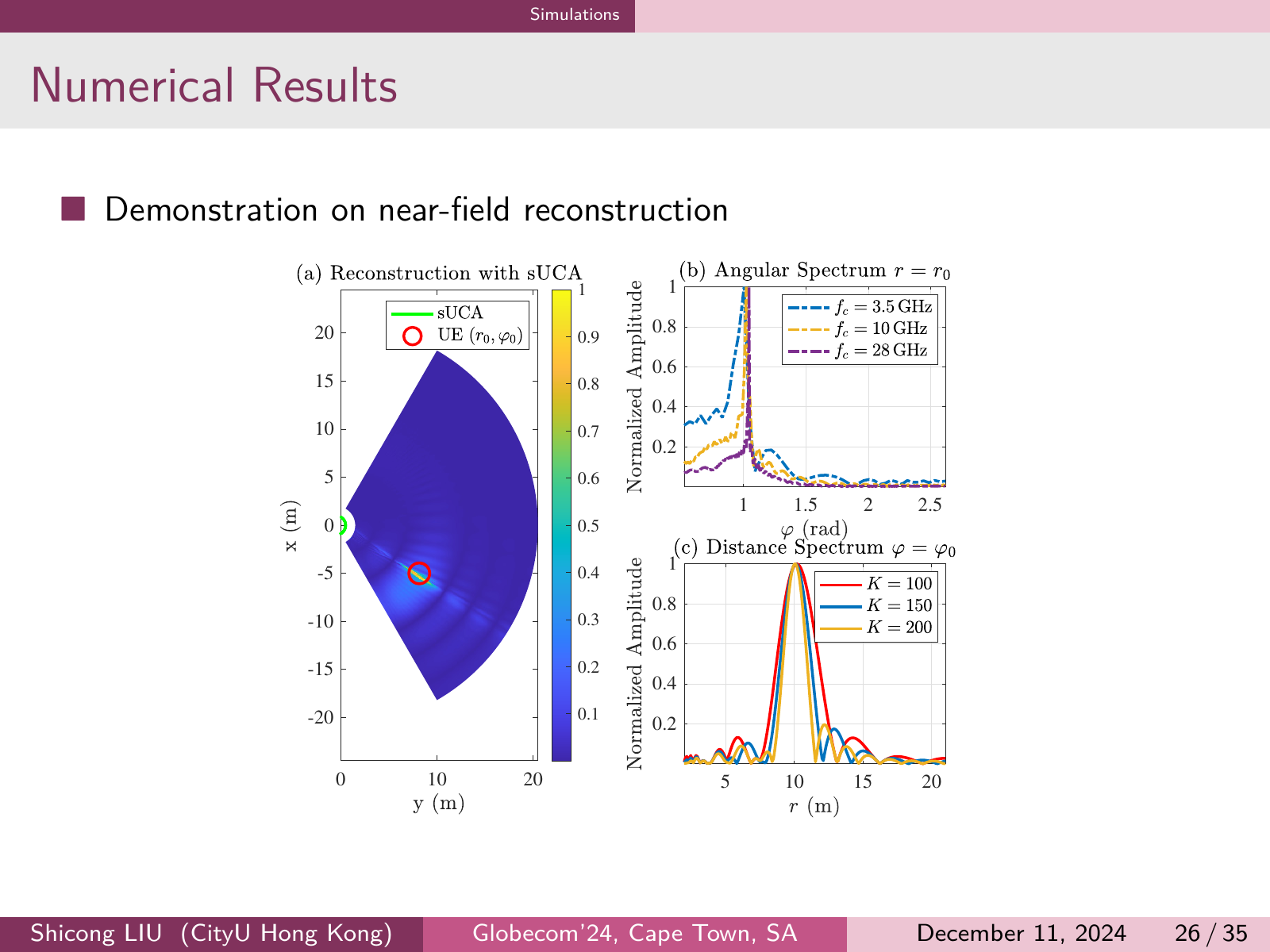This screenshot has width=1270, height=952.
Task: Click the page number 26 / 35
Action: coord(1211,934)
